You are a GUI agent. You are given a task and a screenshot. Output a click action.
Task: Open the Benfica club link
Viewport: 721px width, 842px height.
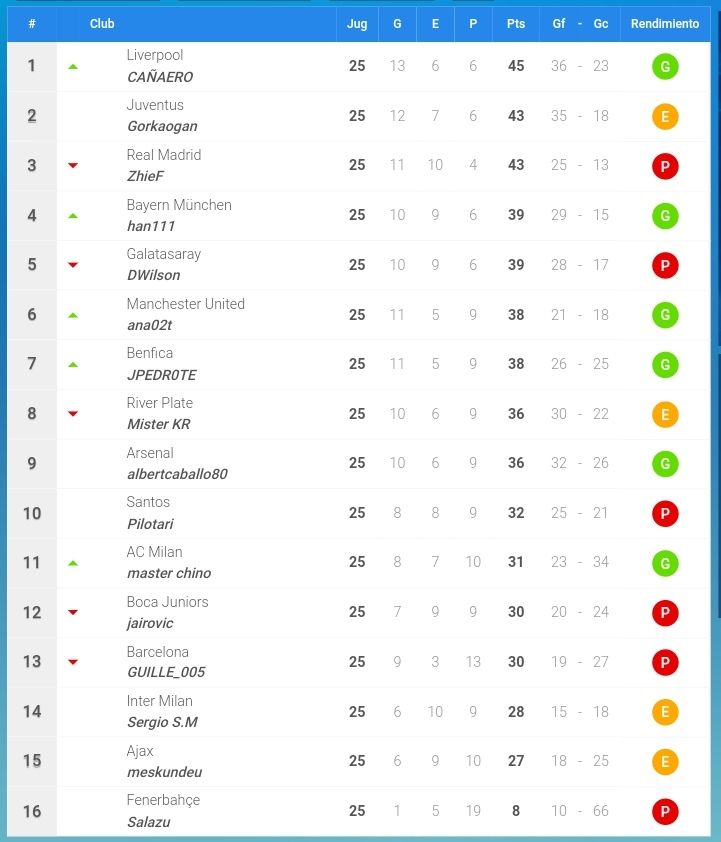click(150, 353)
